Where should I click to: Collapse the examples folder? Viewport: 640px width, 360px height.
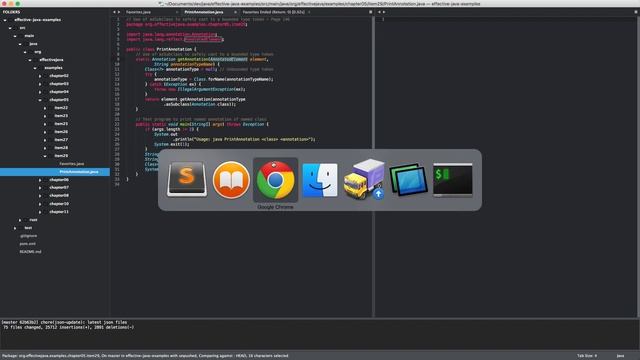click(35, 68)
